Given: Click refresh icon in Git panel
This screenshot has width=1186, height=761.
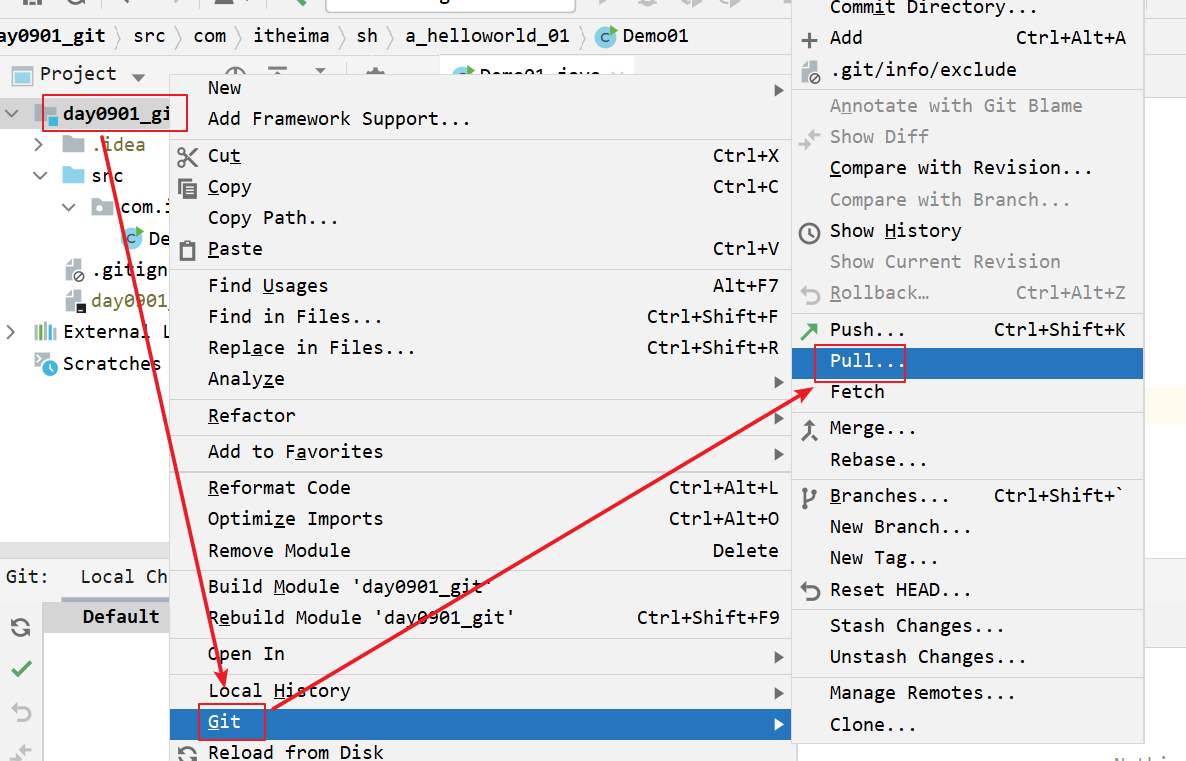Looking at the screenshot, I should pos(21,627).
